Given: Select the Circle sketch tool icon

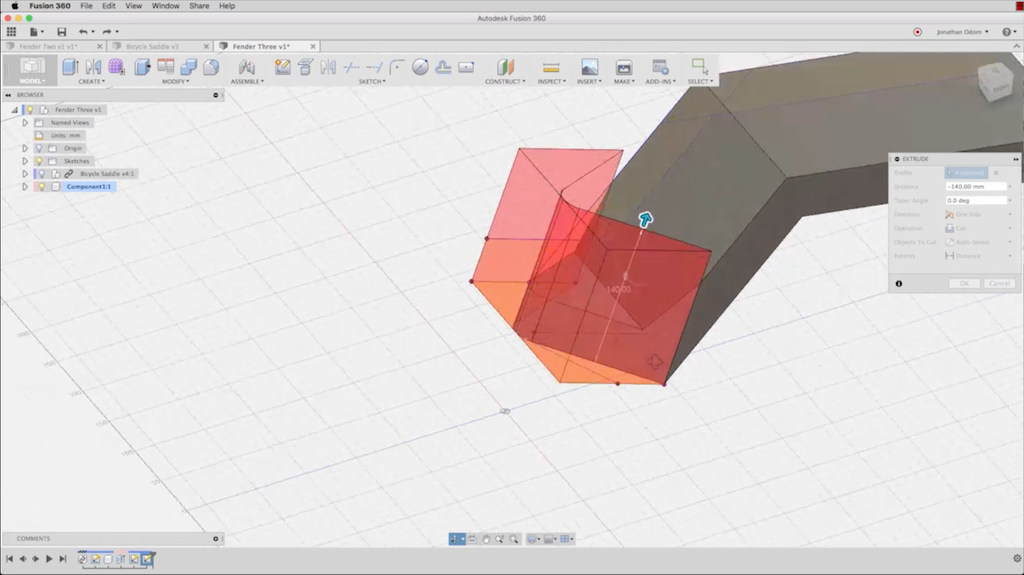Looking at the screenshot, I should (x=421, y=67).
